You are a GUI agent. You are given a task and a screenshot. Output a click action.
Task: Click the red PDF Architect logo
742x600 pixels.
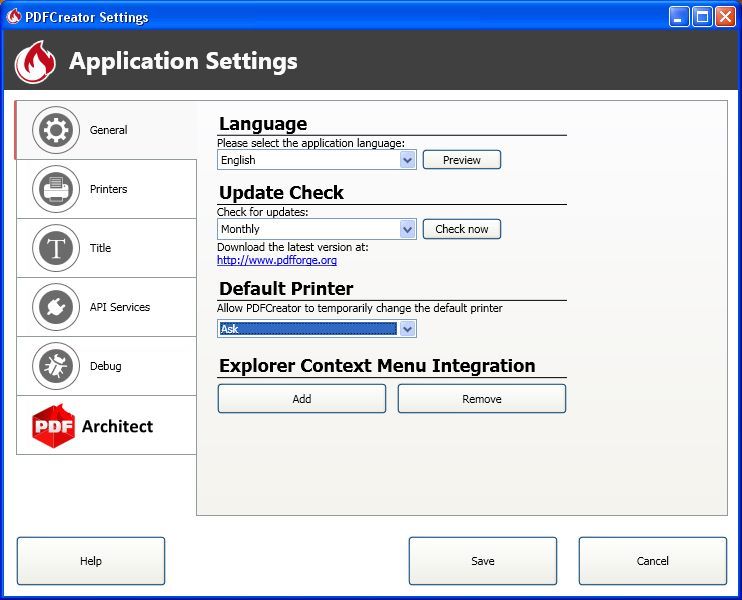coord(53,426)
